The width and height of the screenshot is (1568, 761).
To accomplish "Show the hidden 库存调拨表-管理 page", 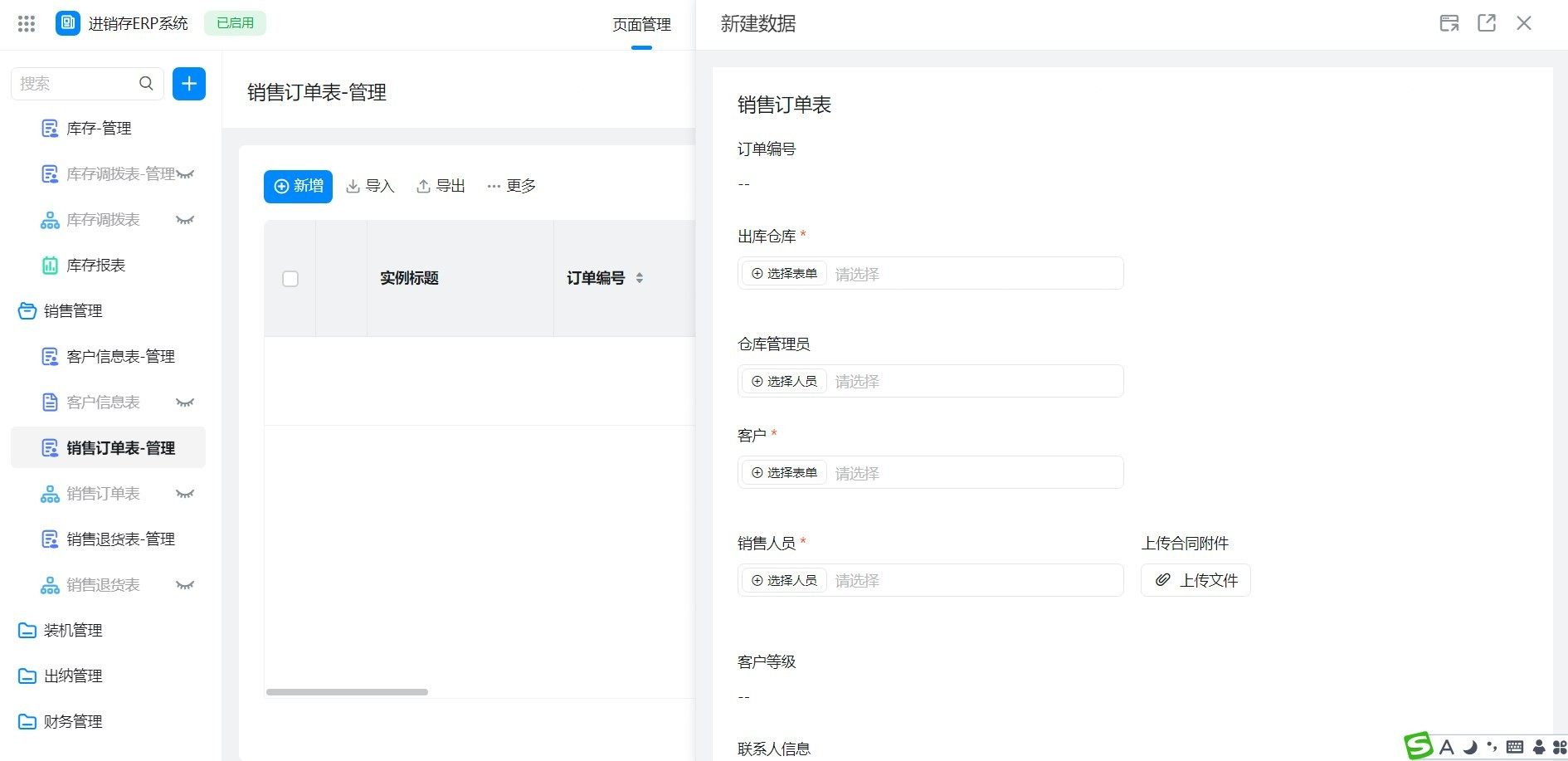I will (185, 174).
